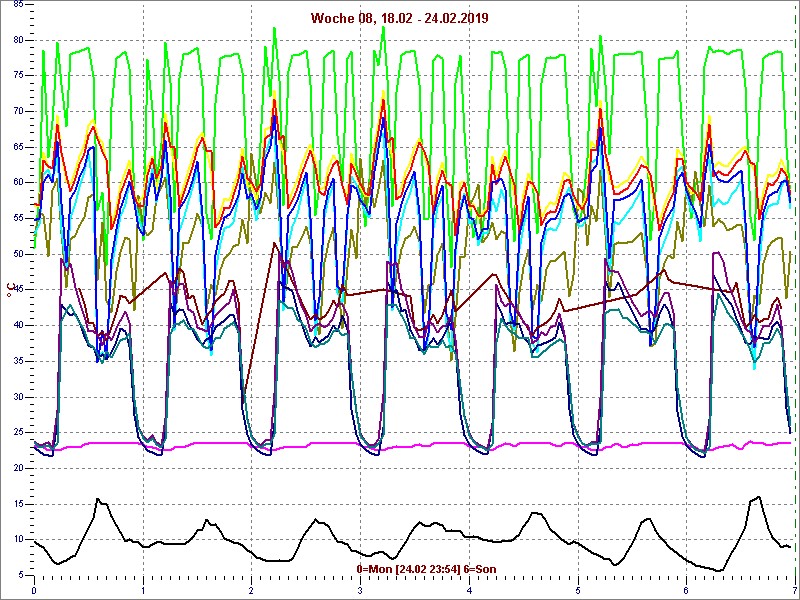Click the y-axis unit label '°C'
This screenshot has width=800, height=600.
click(9, 291)
